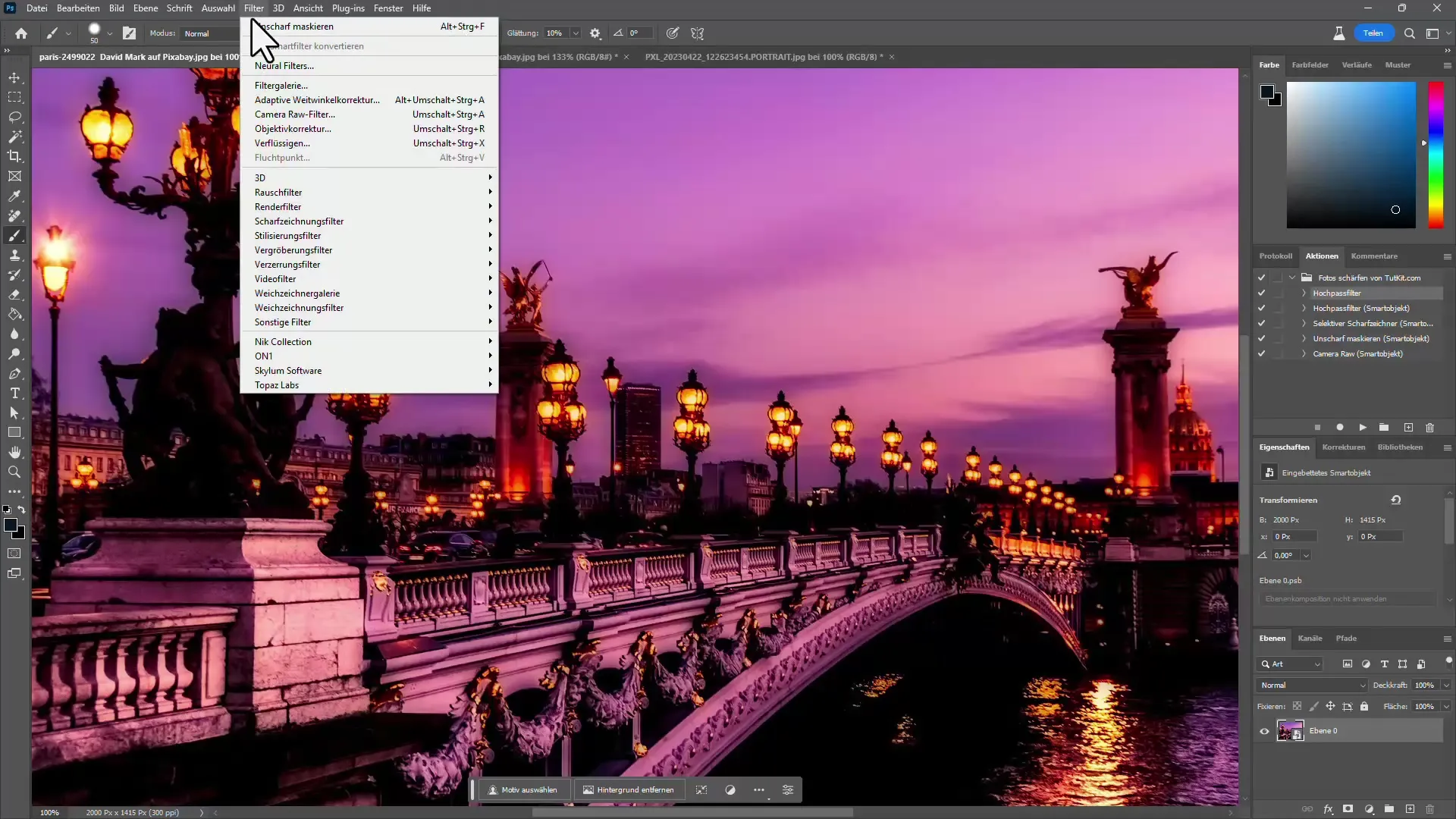Switch to the Kanäle tab

tap(1310, 639)
